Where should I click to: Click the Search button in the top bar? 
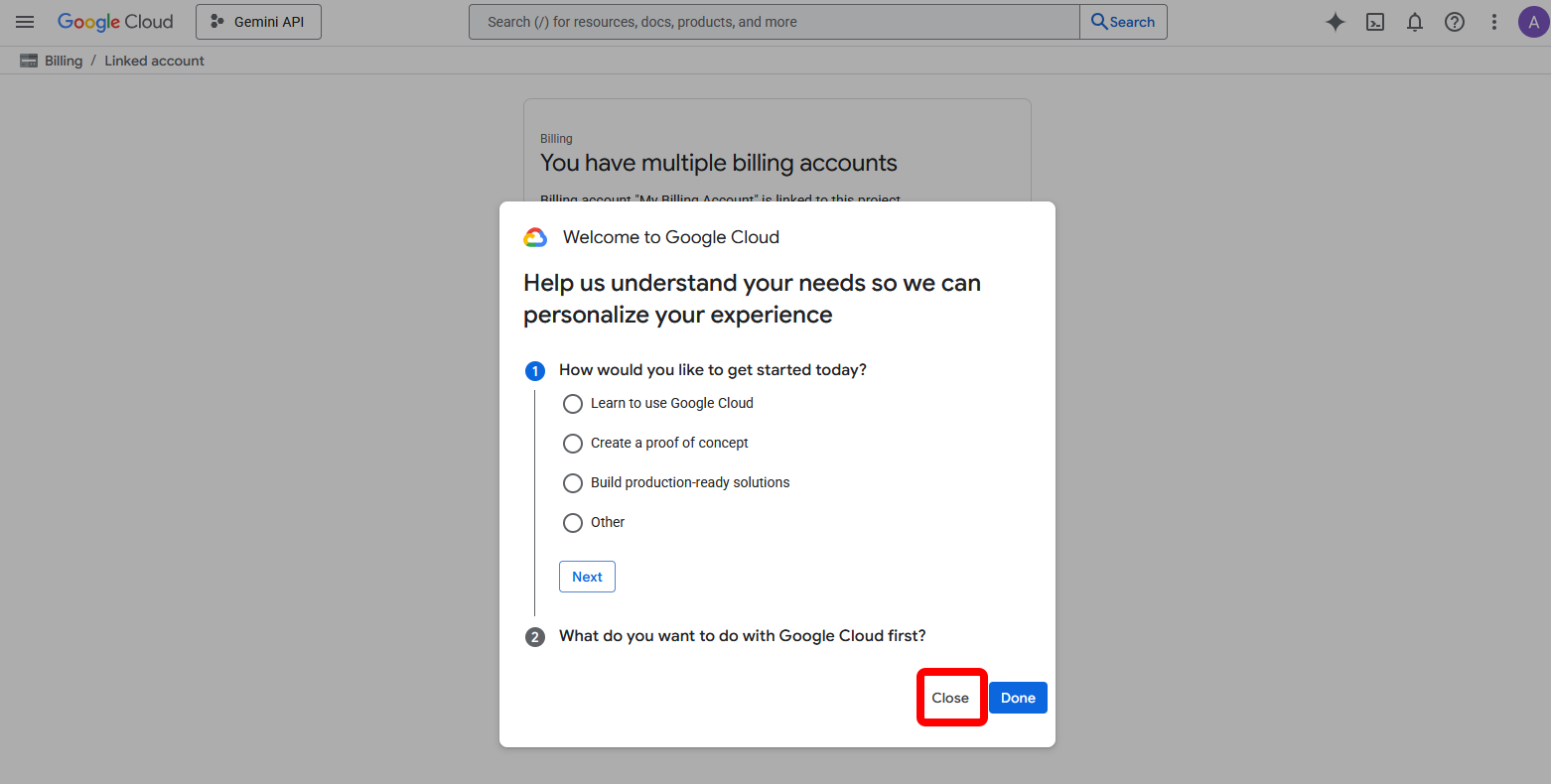[x=1123, y=22]
